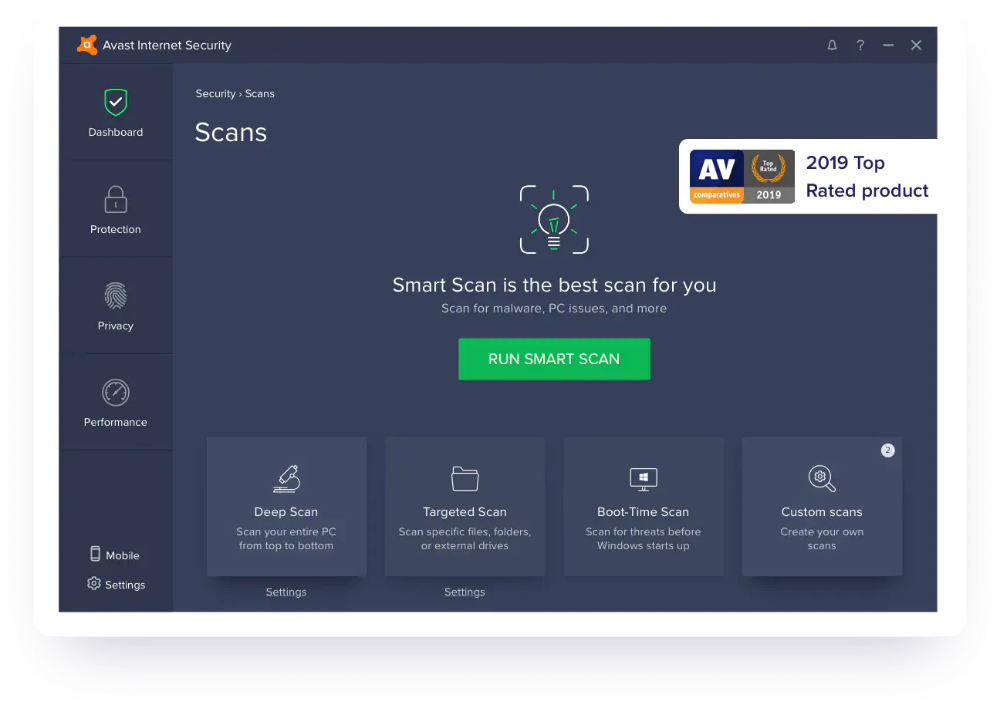The width and height of the screenshot is (1000, 705).
Task: Select Scans in breadcrumb
Action: pyautogui.click(x=260, y=94)
